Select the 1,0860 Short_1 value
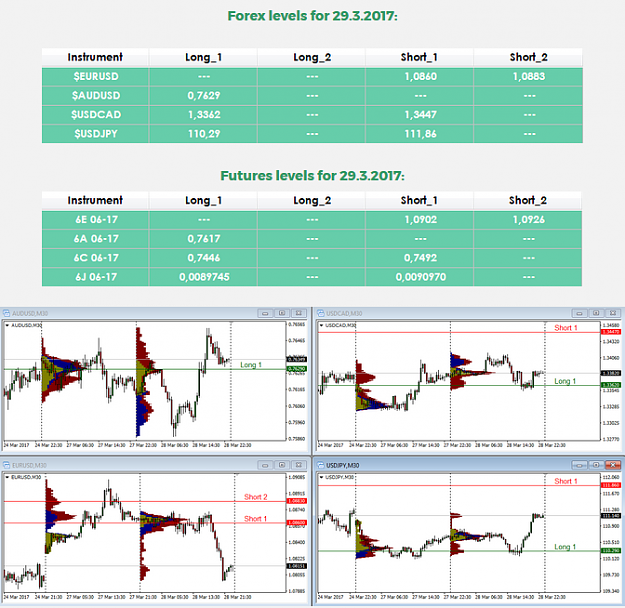 pos(421,77)
